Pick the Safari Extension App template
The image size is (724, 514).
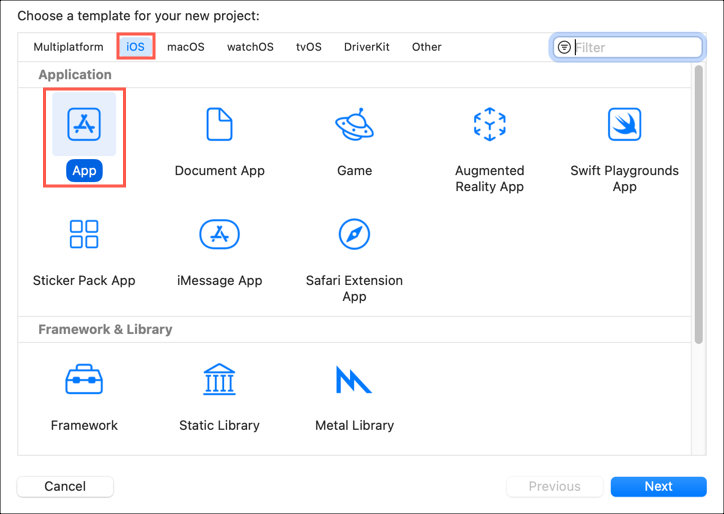(x=354, y=235)
